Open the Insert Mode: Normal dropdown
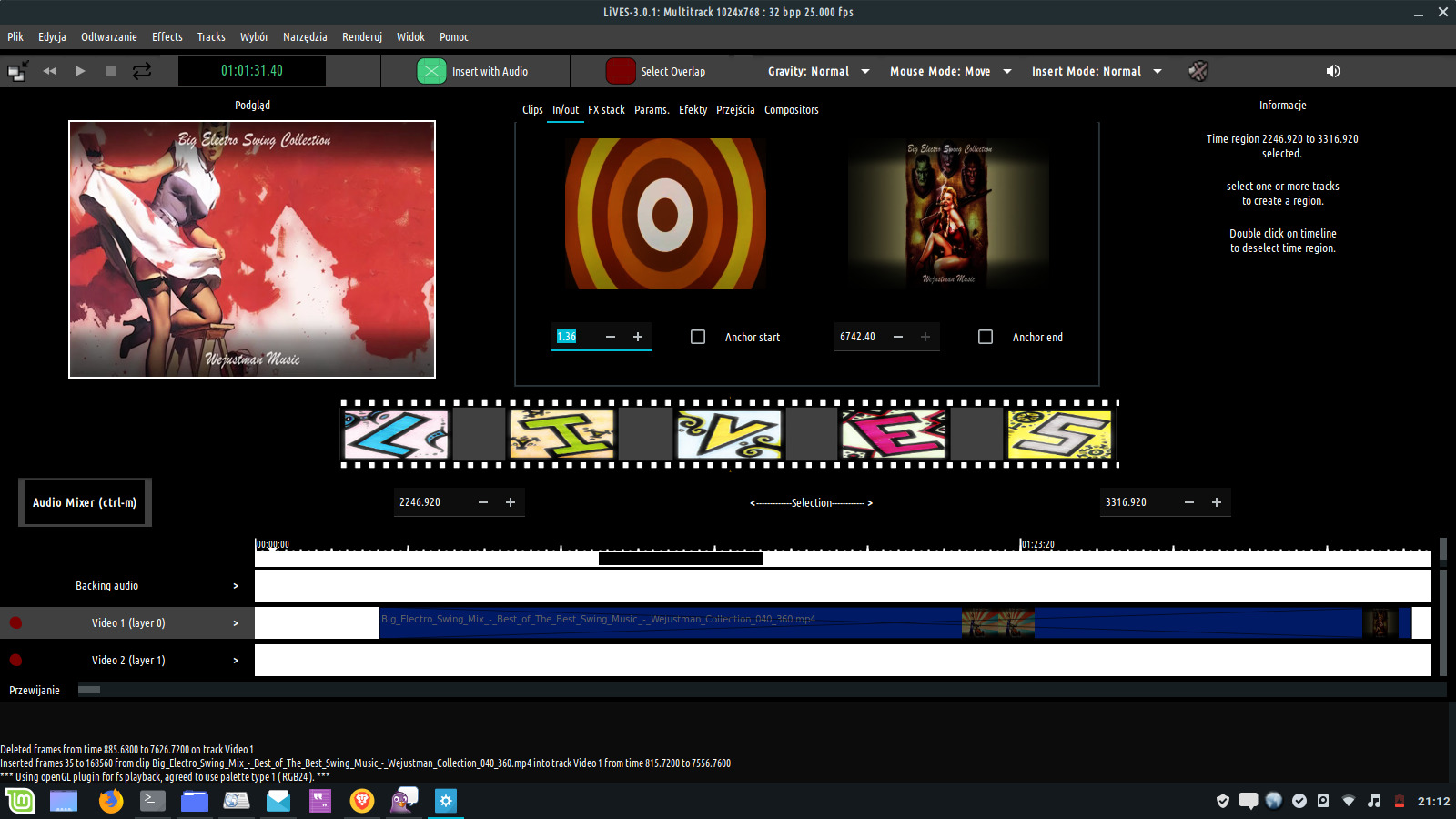The image size is (1456, 819). (1097, 71)
